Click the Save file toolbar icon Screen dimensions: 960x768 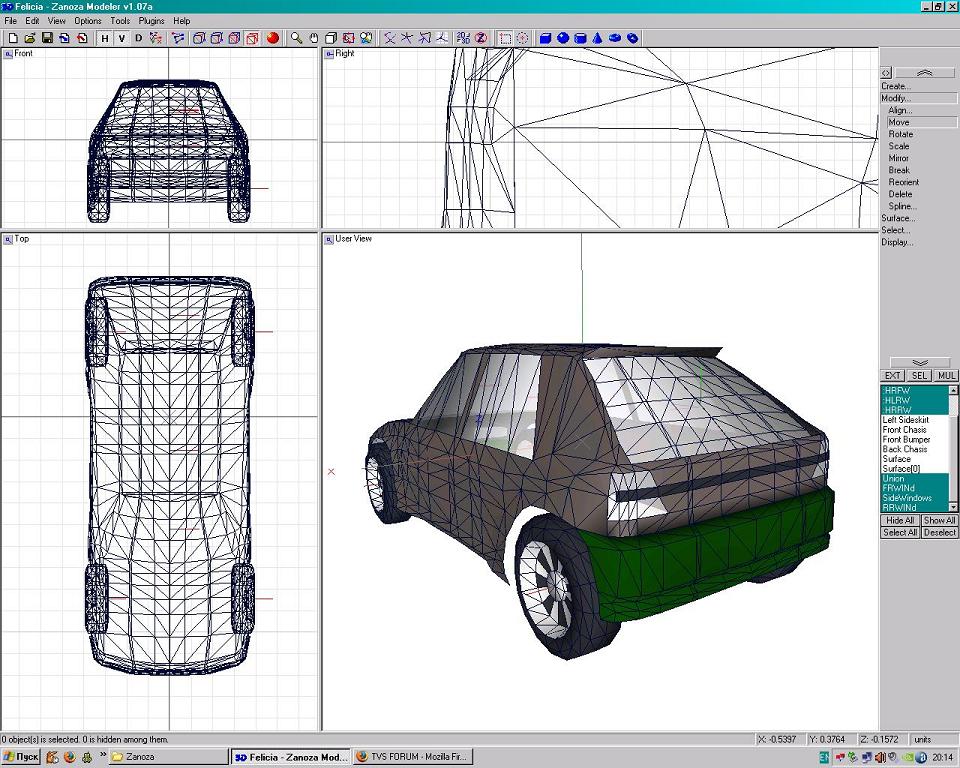click(47, 38)
